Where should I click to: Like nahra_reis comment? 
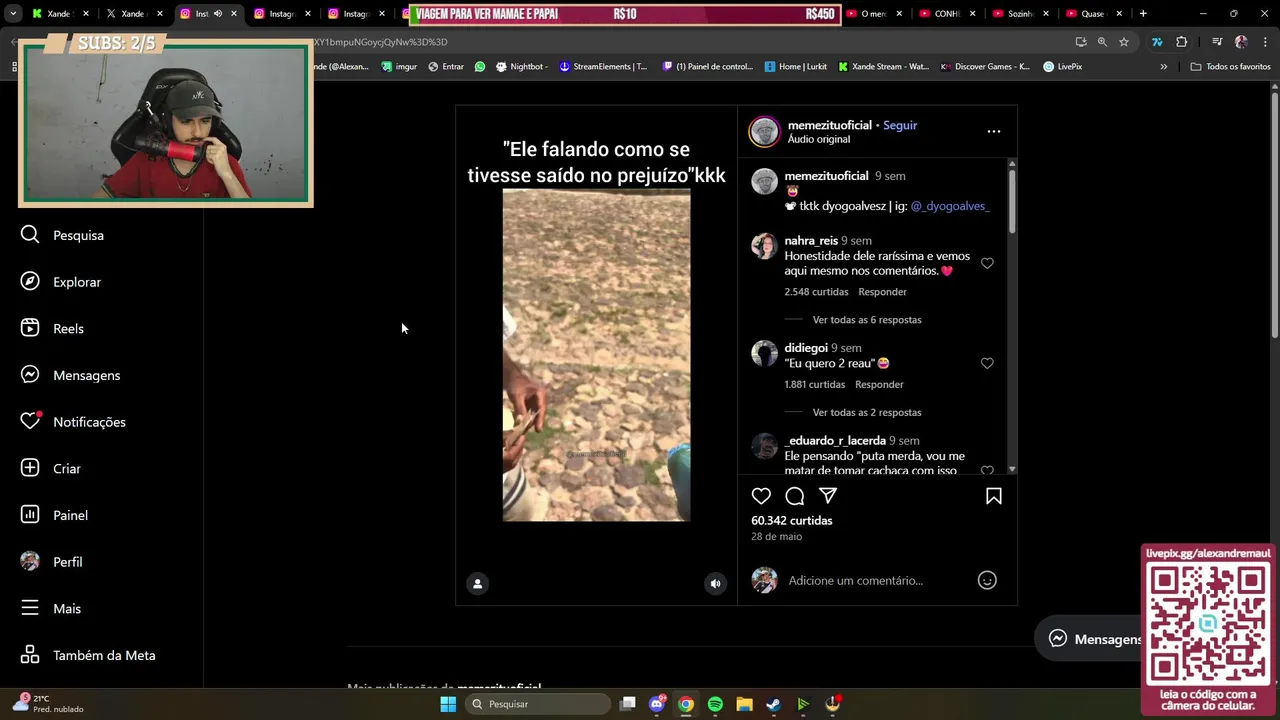[x=987, y=263]
